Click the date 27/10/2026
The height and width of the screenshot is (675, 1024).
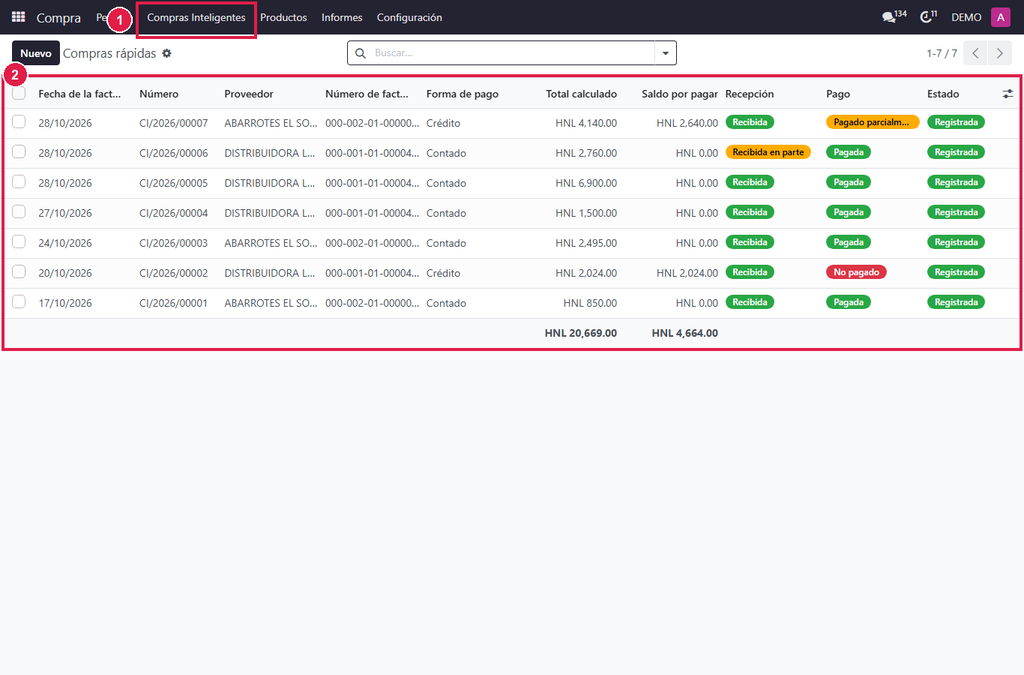pyautogui.click(x=65, y=213)
